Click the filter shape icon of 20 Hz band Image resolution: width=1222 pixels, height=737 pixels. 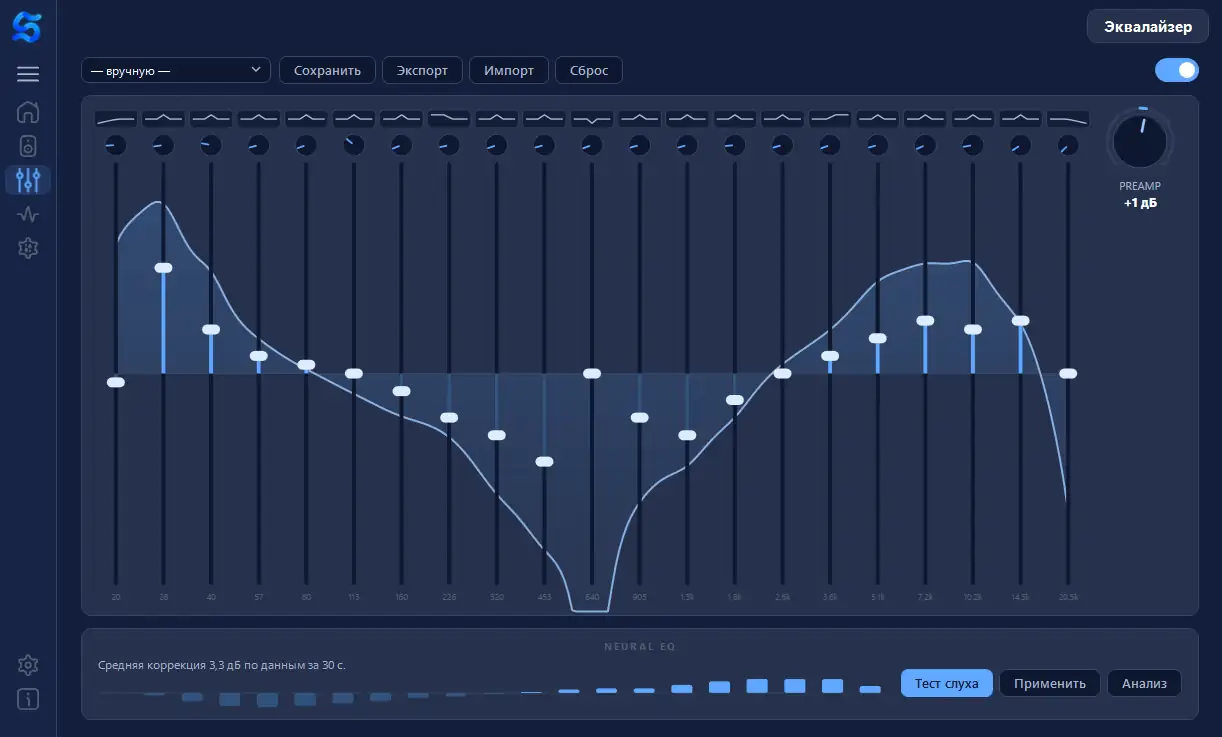click(116, 118)
